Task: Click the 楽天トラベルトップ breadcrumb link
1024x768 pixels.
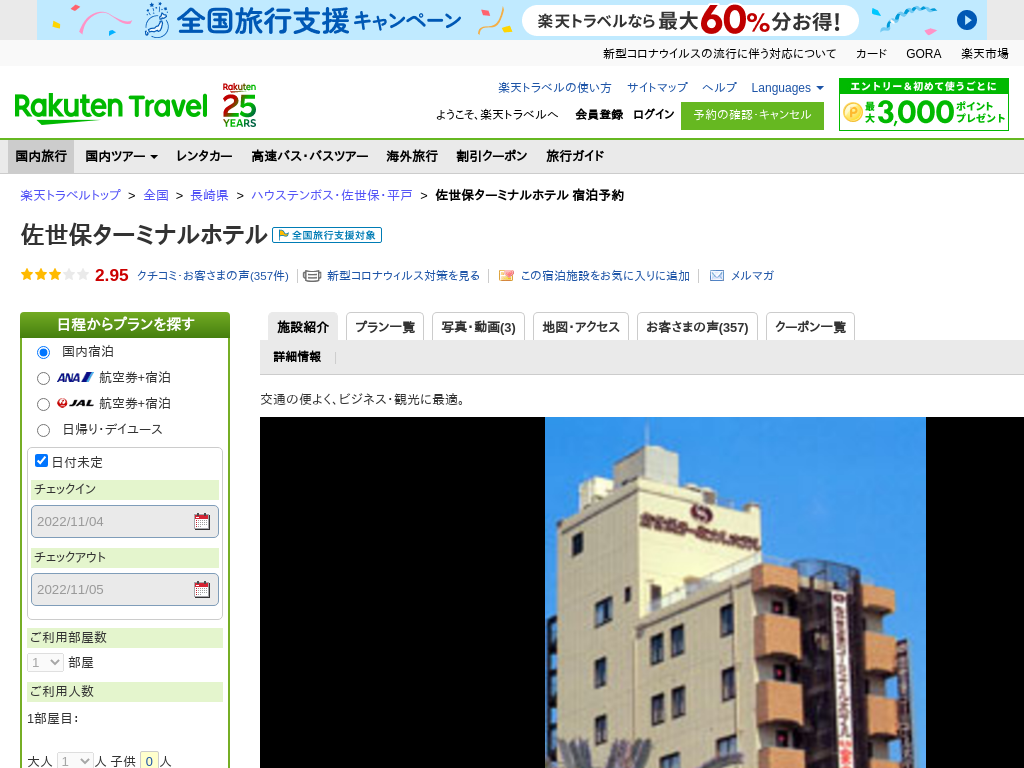Action: (x=71, y=195)
